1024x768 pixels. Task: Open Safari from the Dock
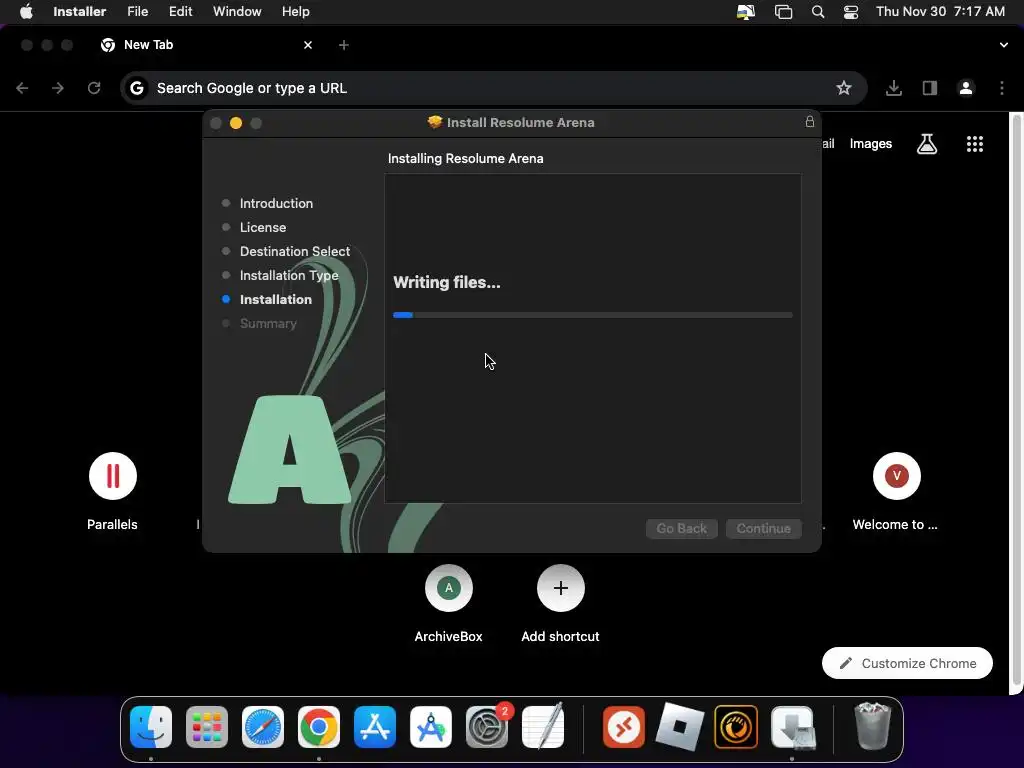click(x=263, y=726)
